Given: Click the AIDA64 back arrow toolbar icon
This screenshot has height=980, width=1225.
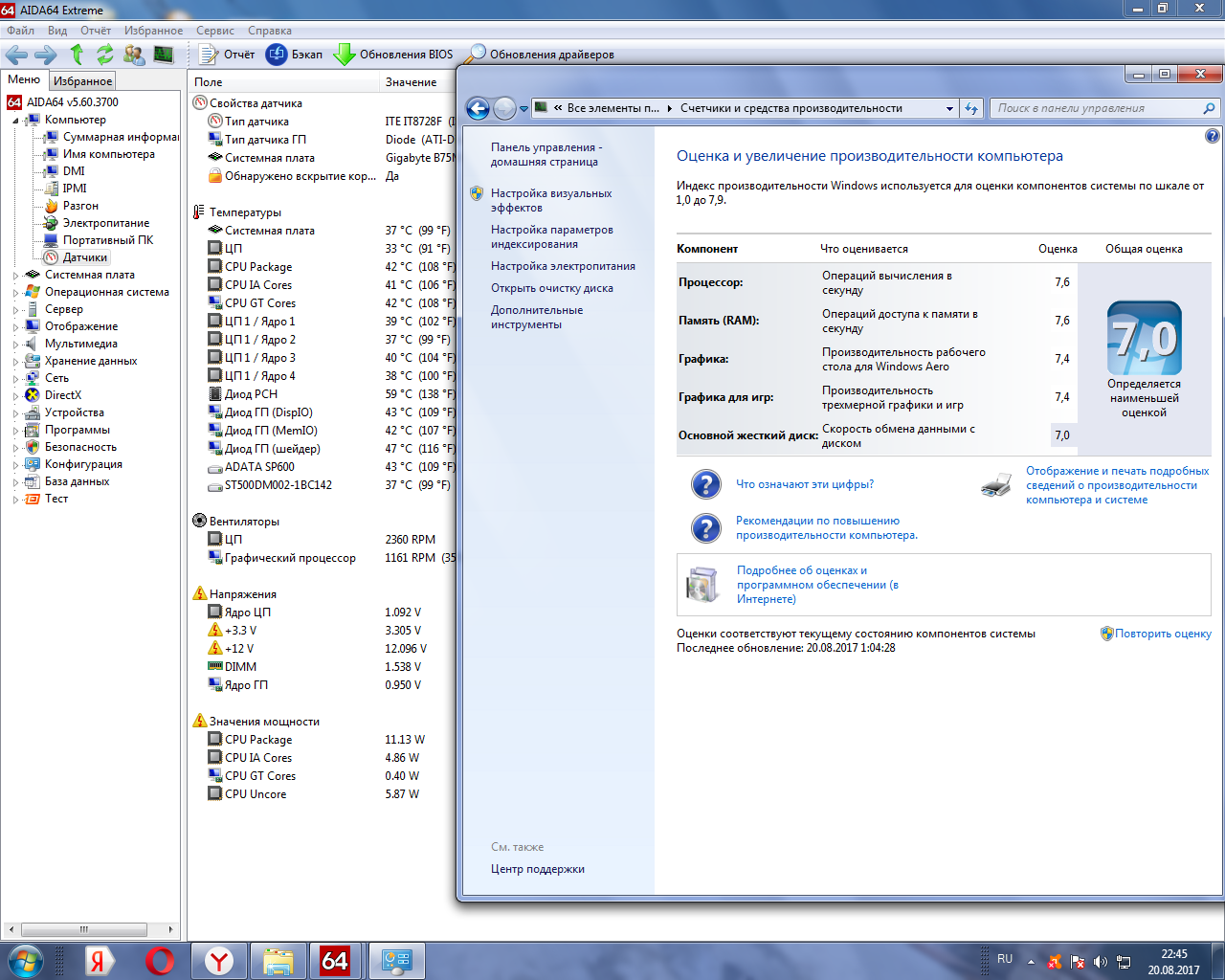Looking at the screenshot, I should tap(16, 55).
